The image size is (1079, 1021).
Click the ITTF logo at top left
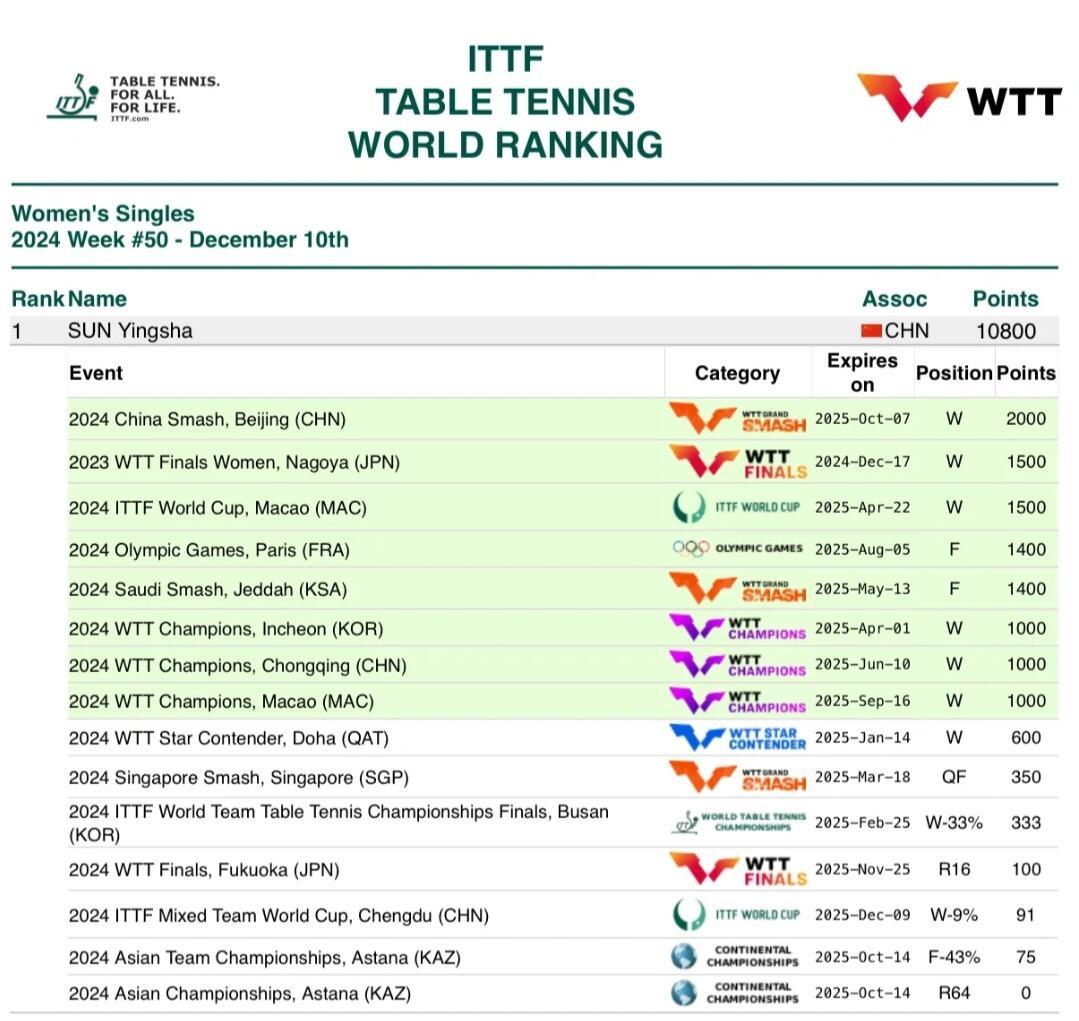coord(133,98)
